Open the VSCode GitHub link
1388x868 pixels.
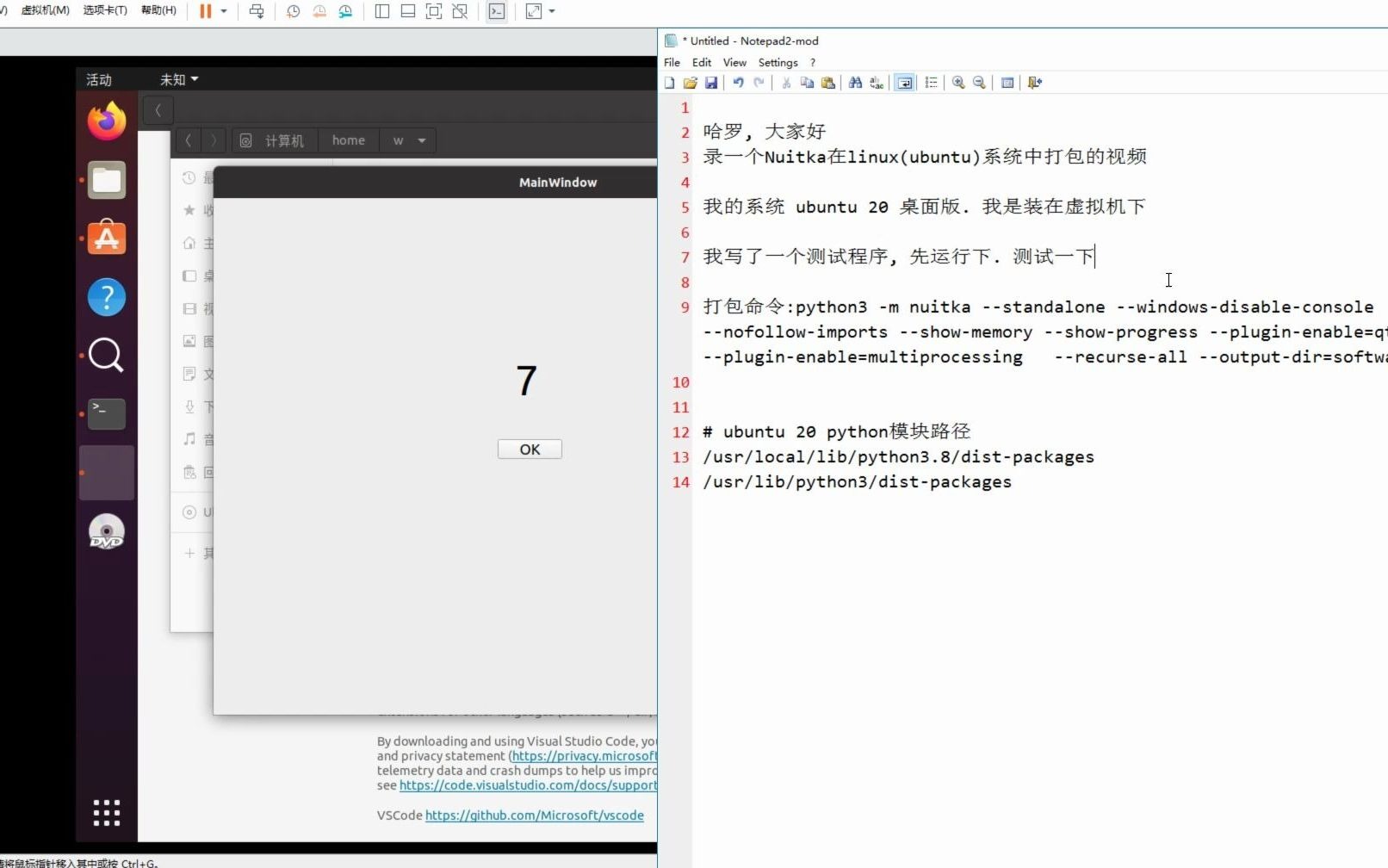pos(534,815)
